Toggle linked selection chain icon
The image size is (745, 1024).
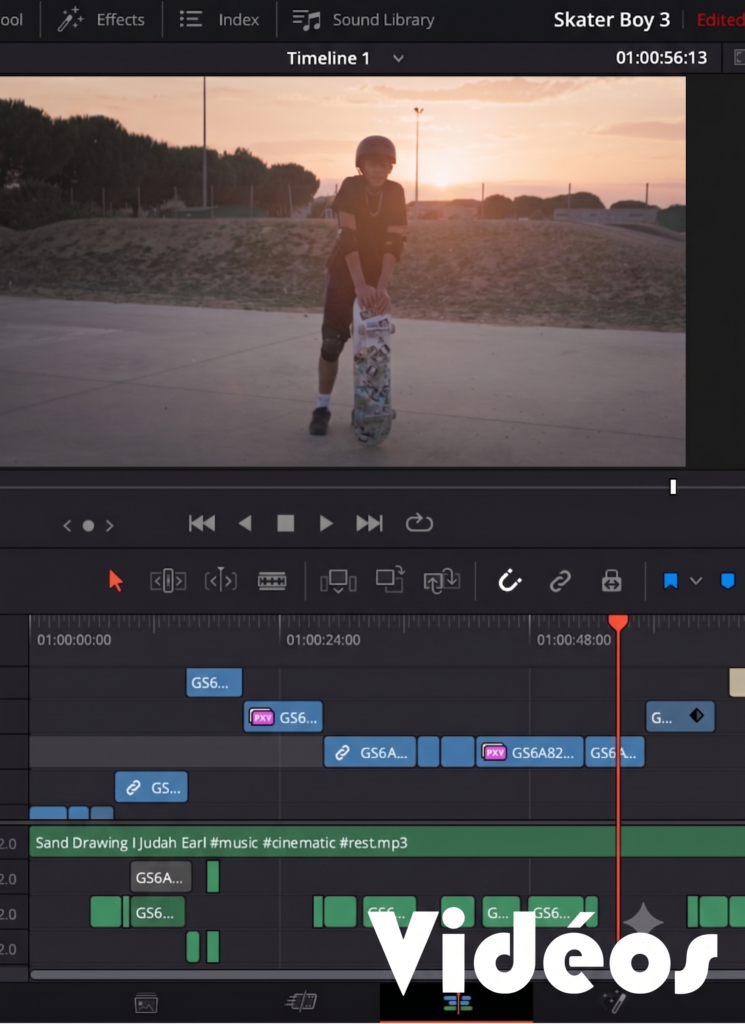(x=560, y=581)
